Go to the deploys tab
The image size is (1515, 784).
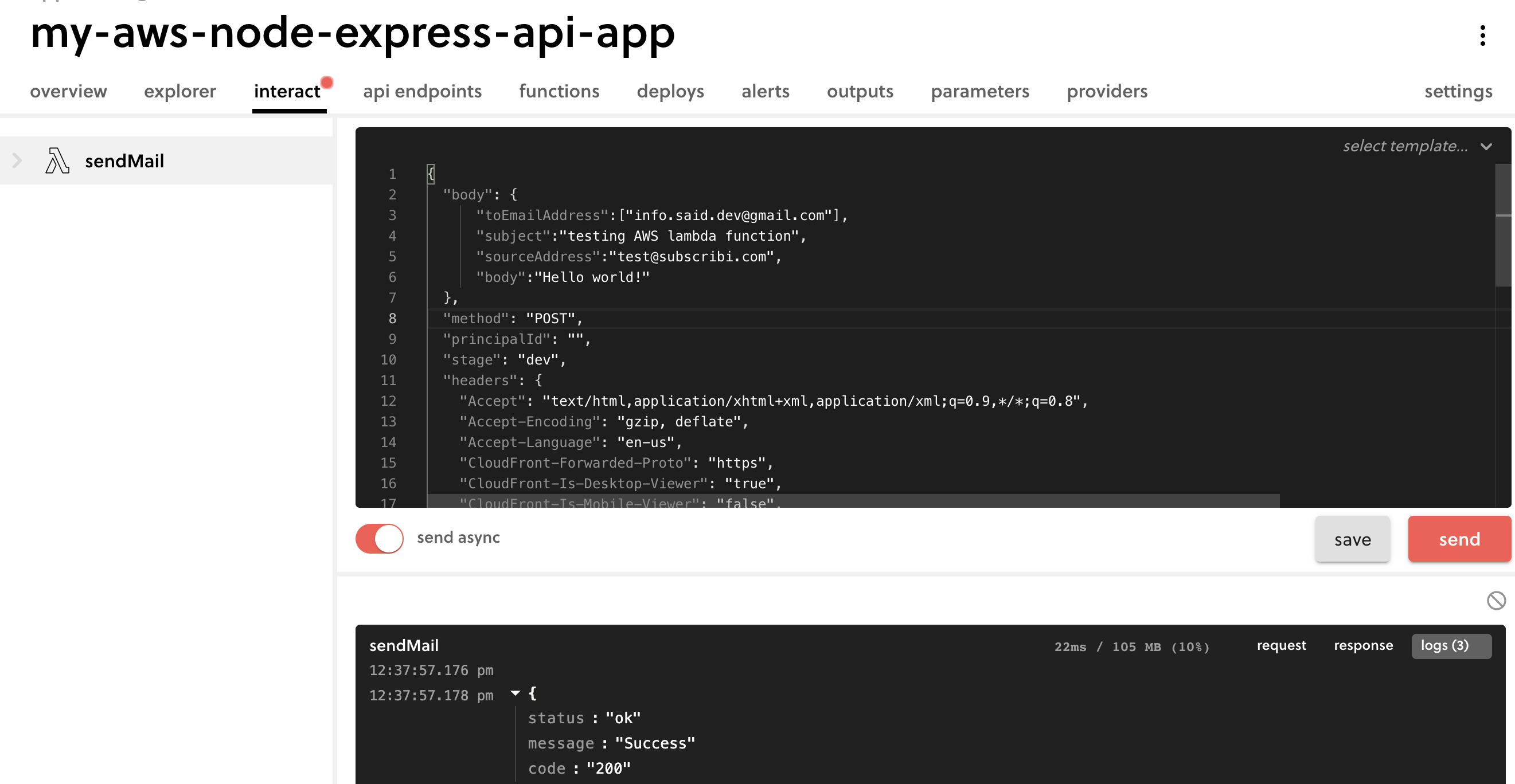[x=670, y=91]
